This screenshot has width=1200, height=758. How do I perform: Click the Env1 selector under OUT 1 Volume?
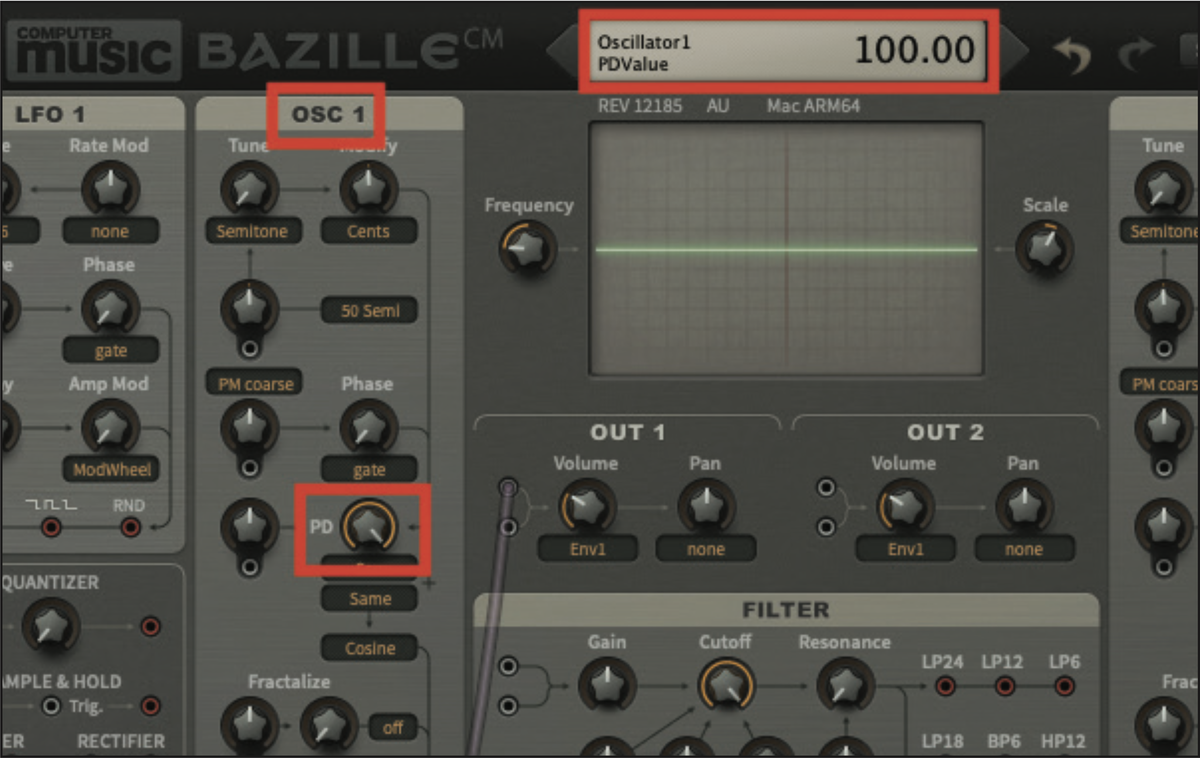pyautogui.click(x=587, y=549)
